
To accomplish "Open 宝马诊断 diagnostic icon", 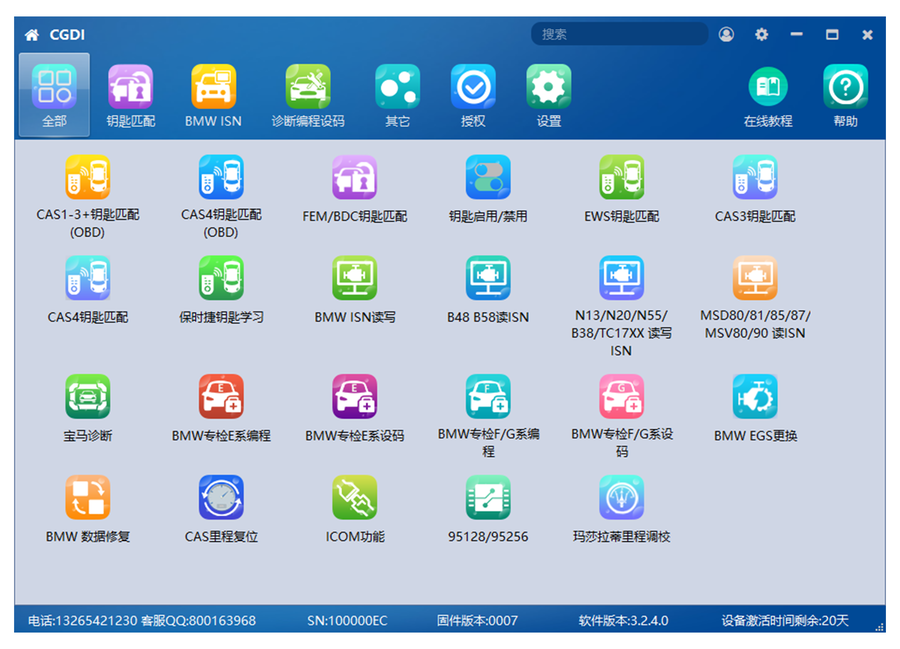I will 87,397.
